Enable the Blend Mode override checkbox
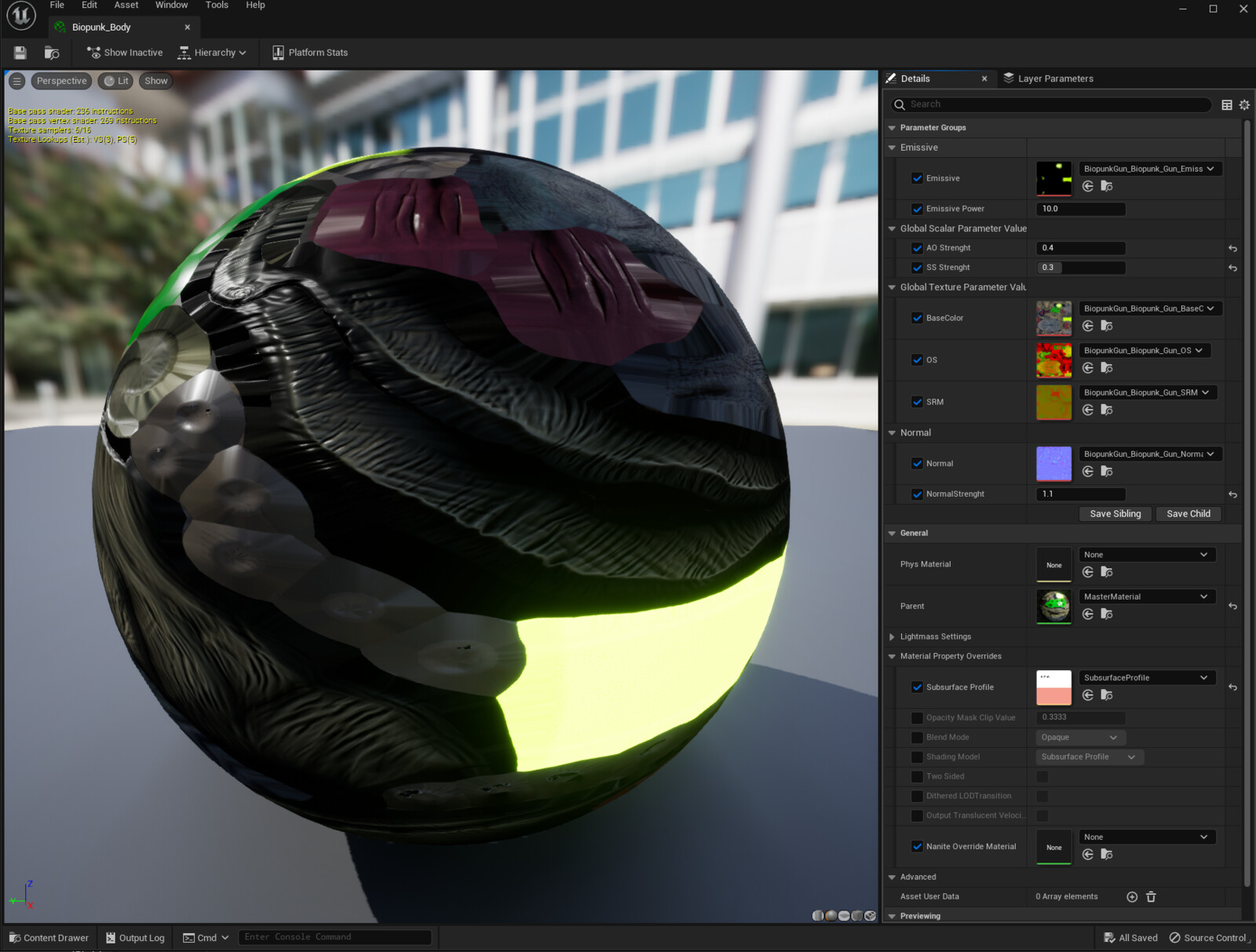Image resolution: width=1256 pixels, height=952 pixels. [x=917, y=738]
